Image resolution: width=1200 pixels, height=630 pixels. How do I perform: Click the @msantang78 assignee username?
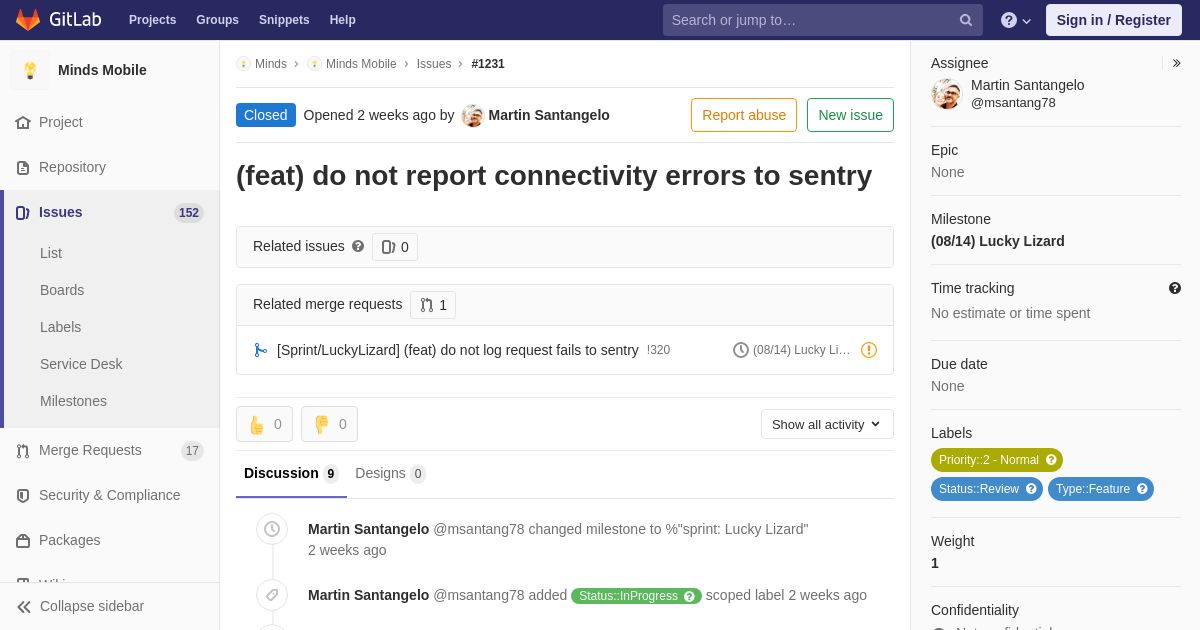pos(1013,102)
